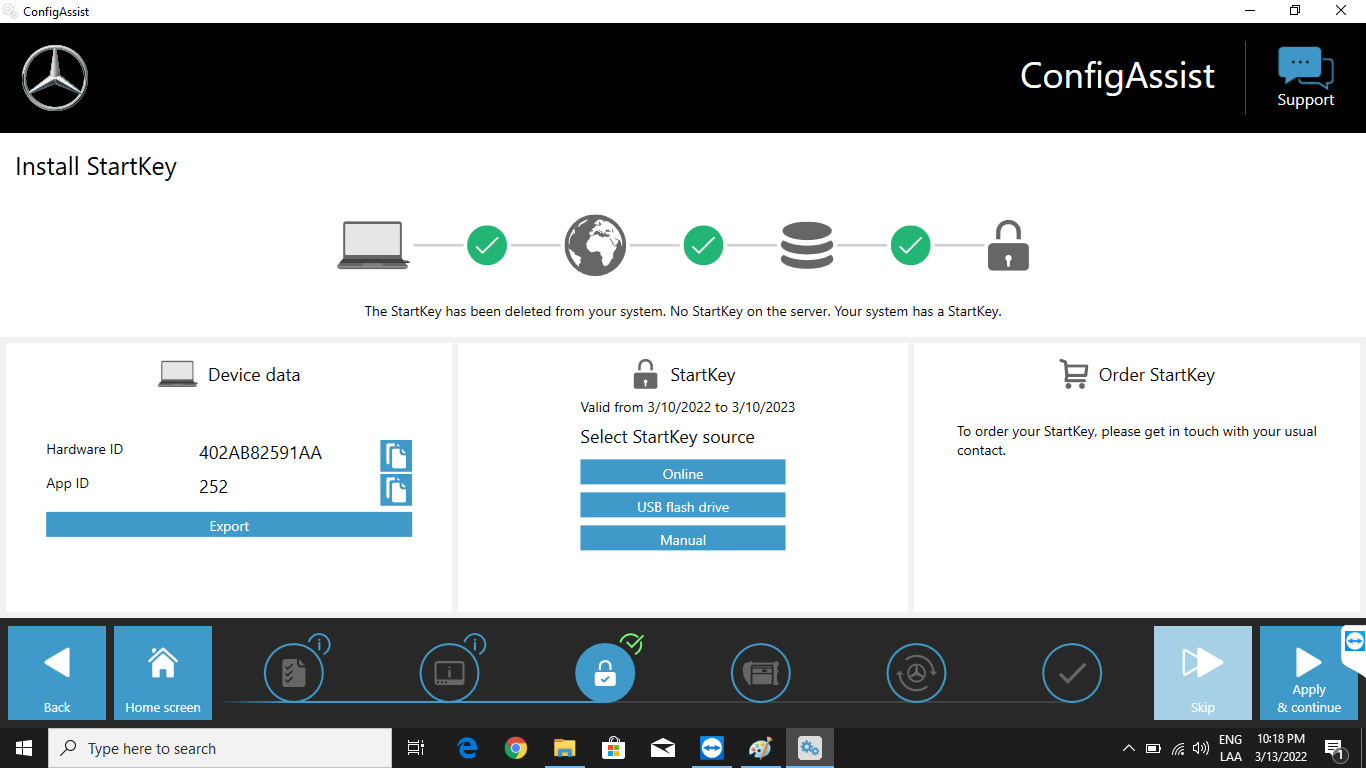Image resolution: width=1366 pixels, height=768 pixels.
Task: Open the notification center icon
Action: 1334,748
